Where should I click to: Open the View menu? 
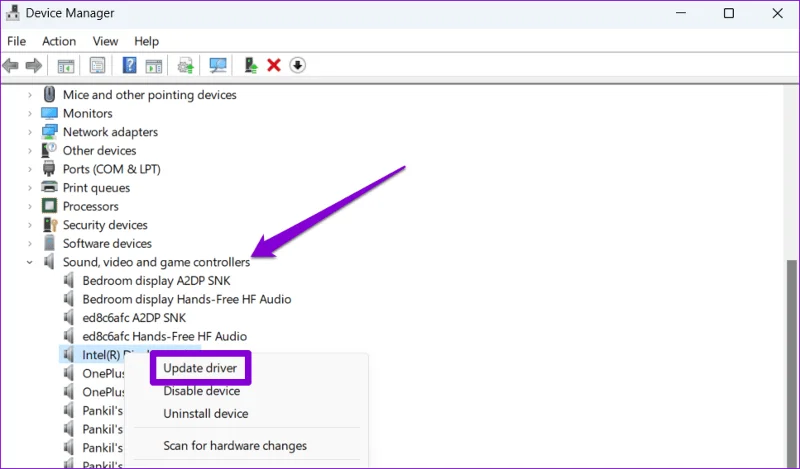click(105, 41)
